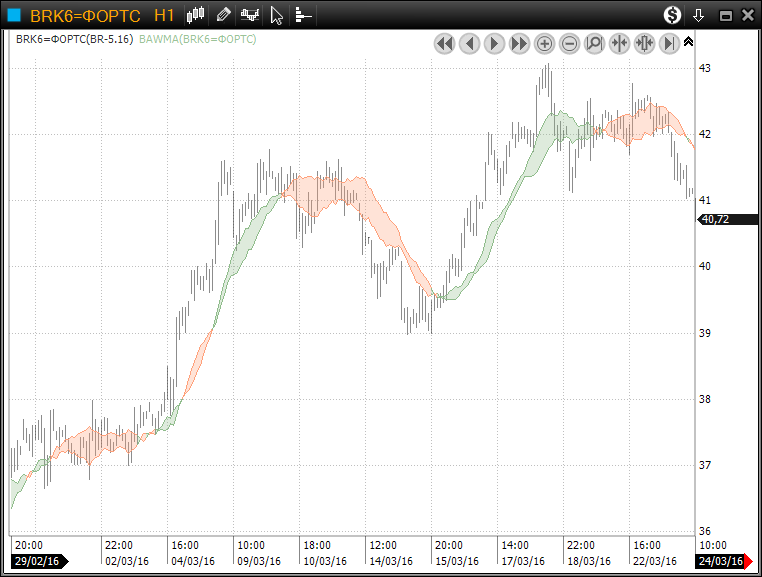Fast rewind chart to the beginning
762x577 pixels.
[x=444, y=43]
